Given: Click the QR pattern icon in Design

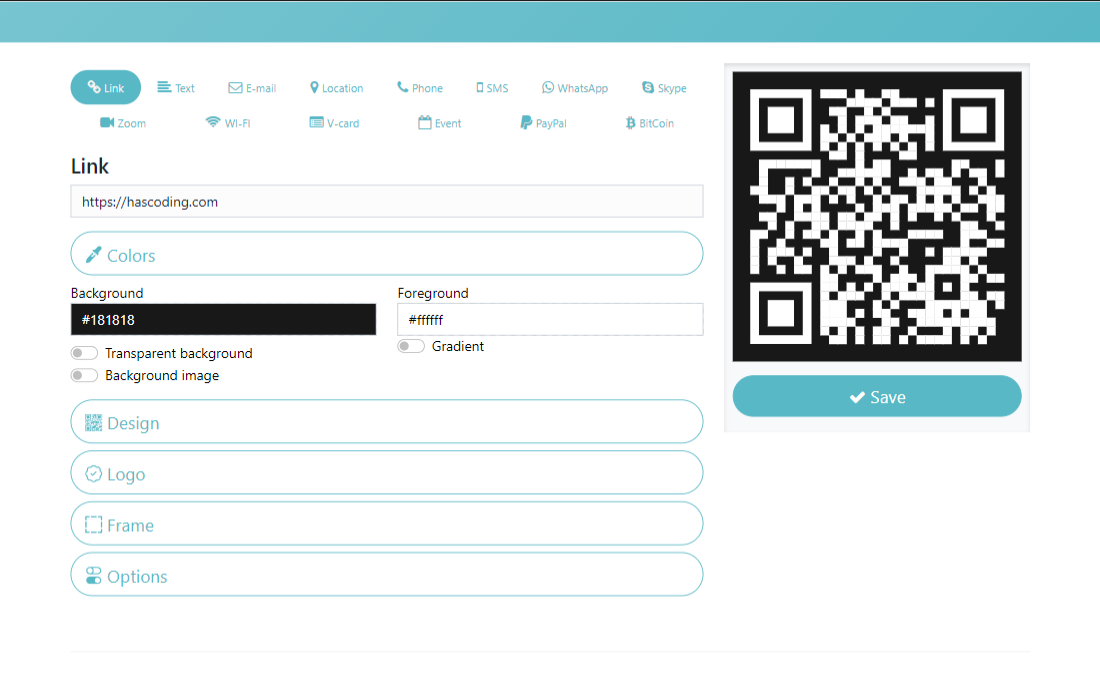Looking at the screenshot, I should 93,422.
